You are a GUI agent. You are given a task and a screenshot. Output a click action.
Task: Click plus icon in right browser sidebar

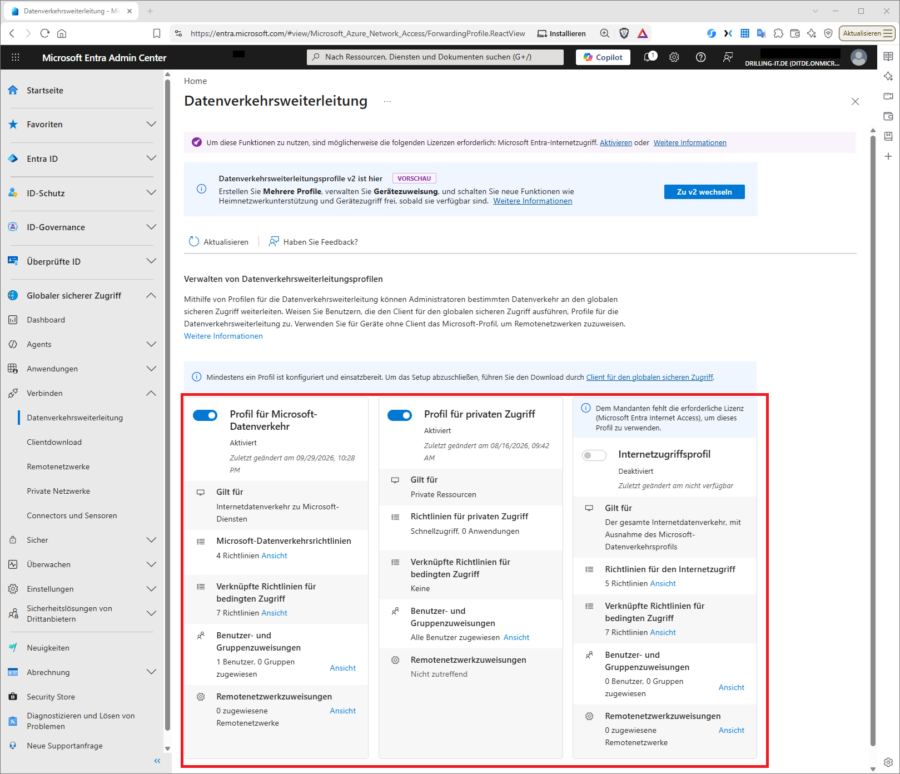click(889, 156)
